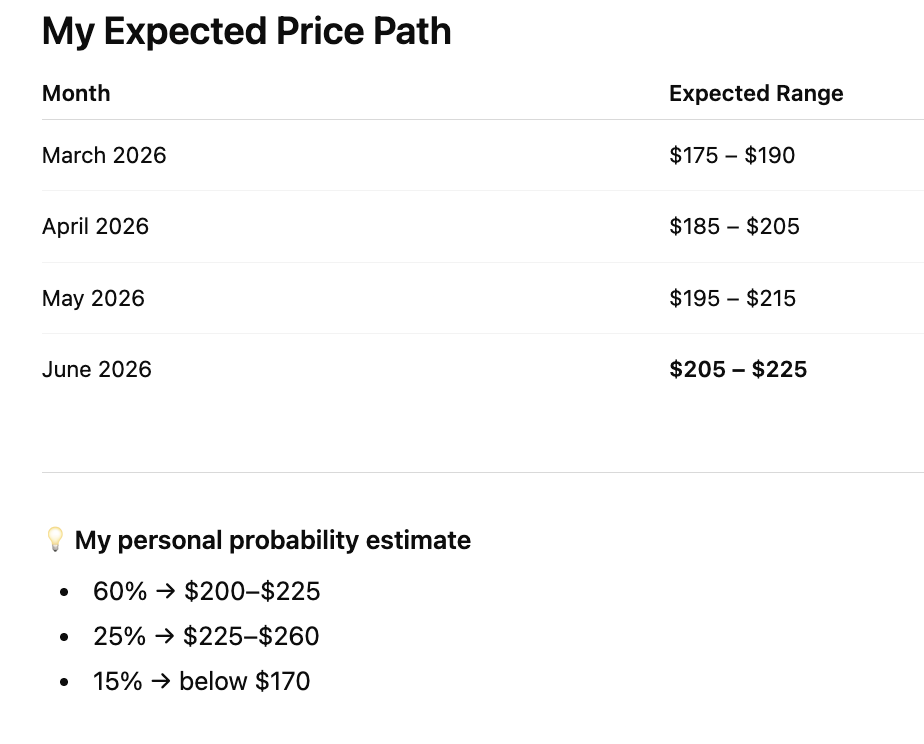Click the bullet dot before the 60% line

(64, 592)
